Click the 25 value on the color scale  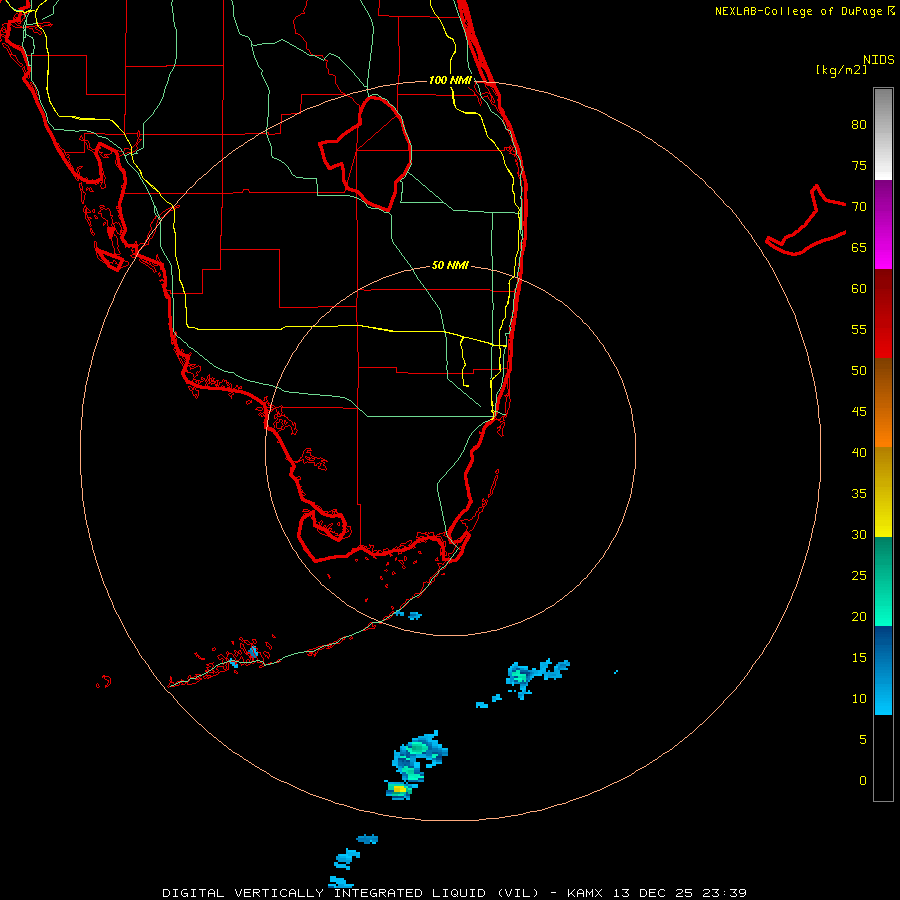click(x=859, y=576)
